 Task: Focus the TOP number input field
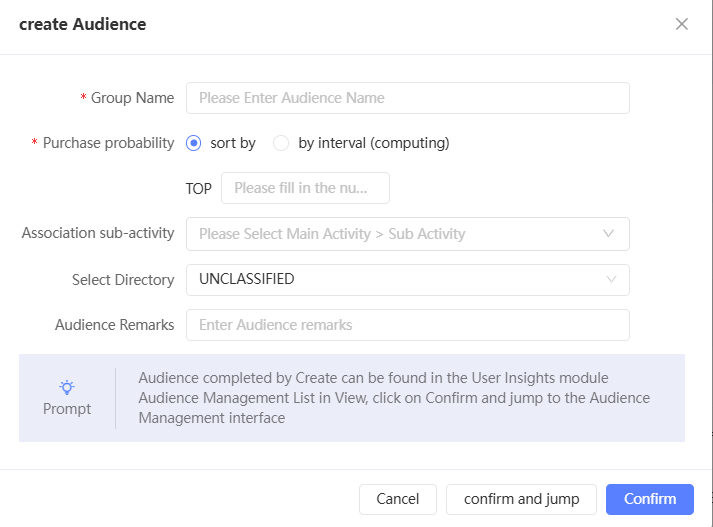(305, 188)
